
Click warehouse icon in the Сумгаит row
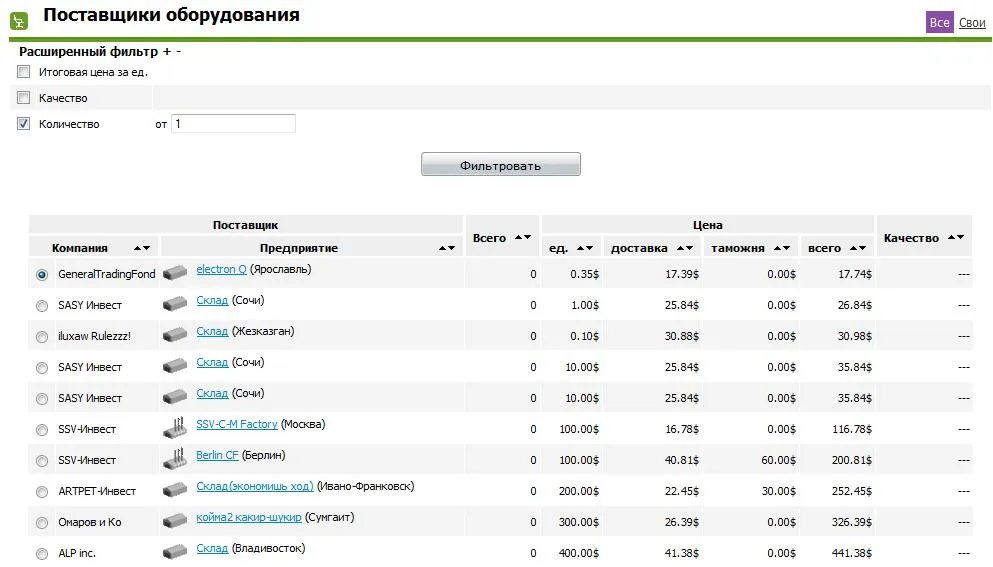[175, 521]
